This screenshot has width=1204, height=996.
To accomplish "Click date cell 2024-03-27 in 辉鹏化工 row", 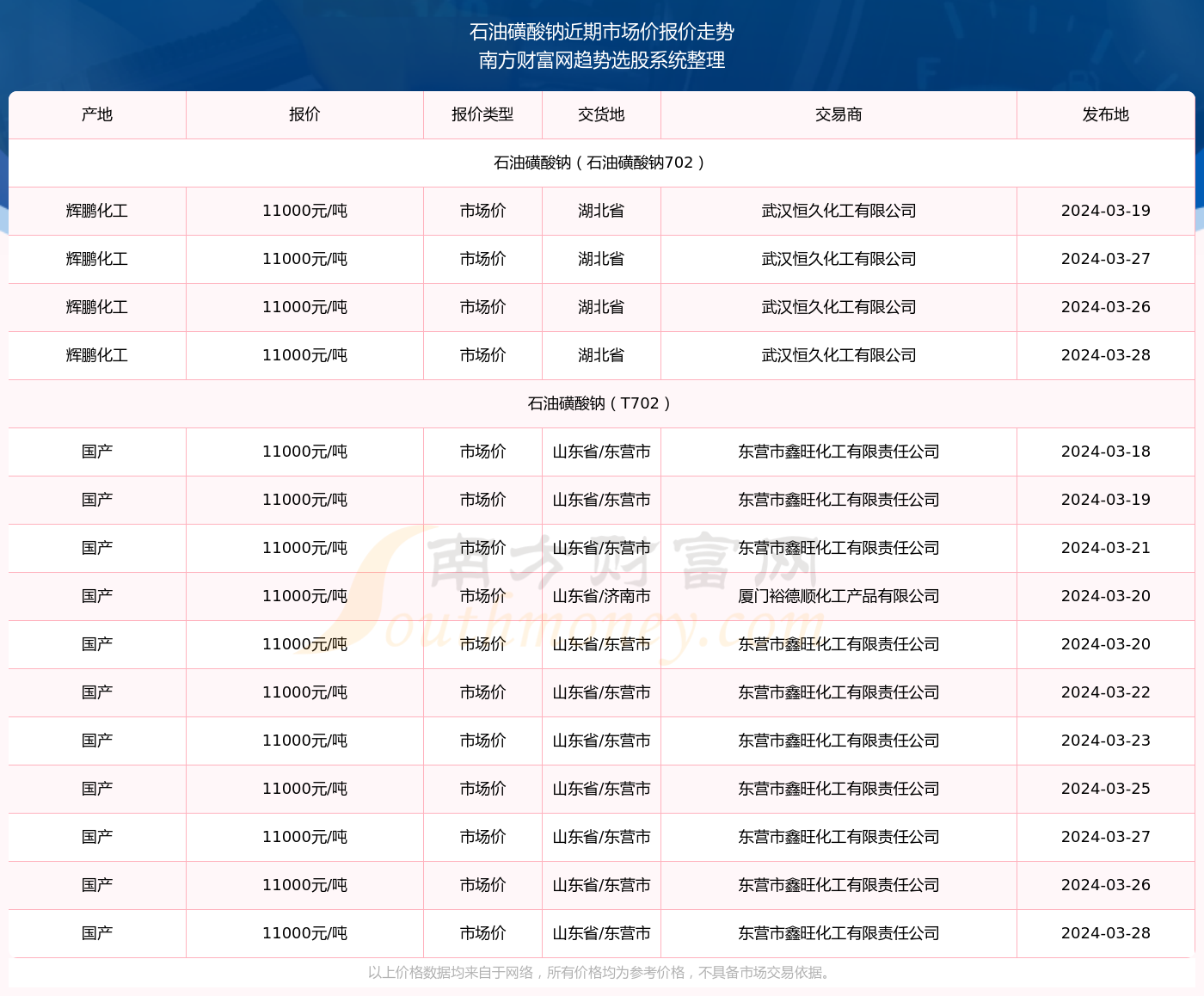I will coord(1106,259).
